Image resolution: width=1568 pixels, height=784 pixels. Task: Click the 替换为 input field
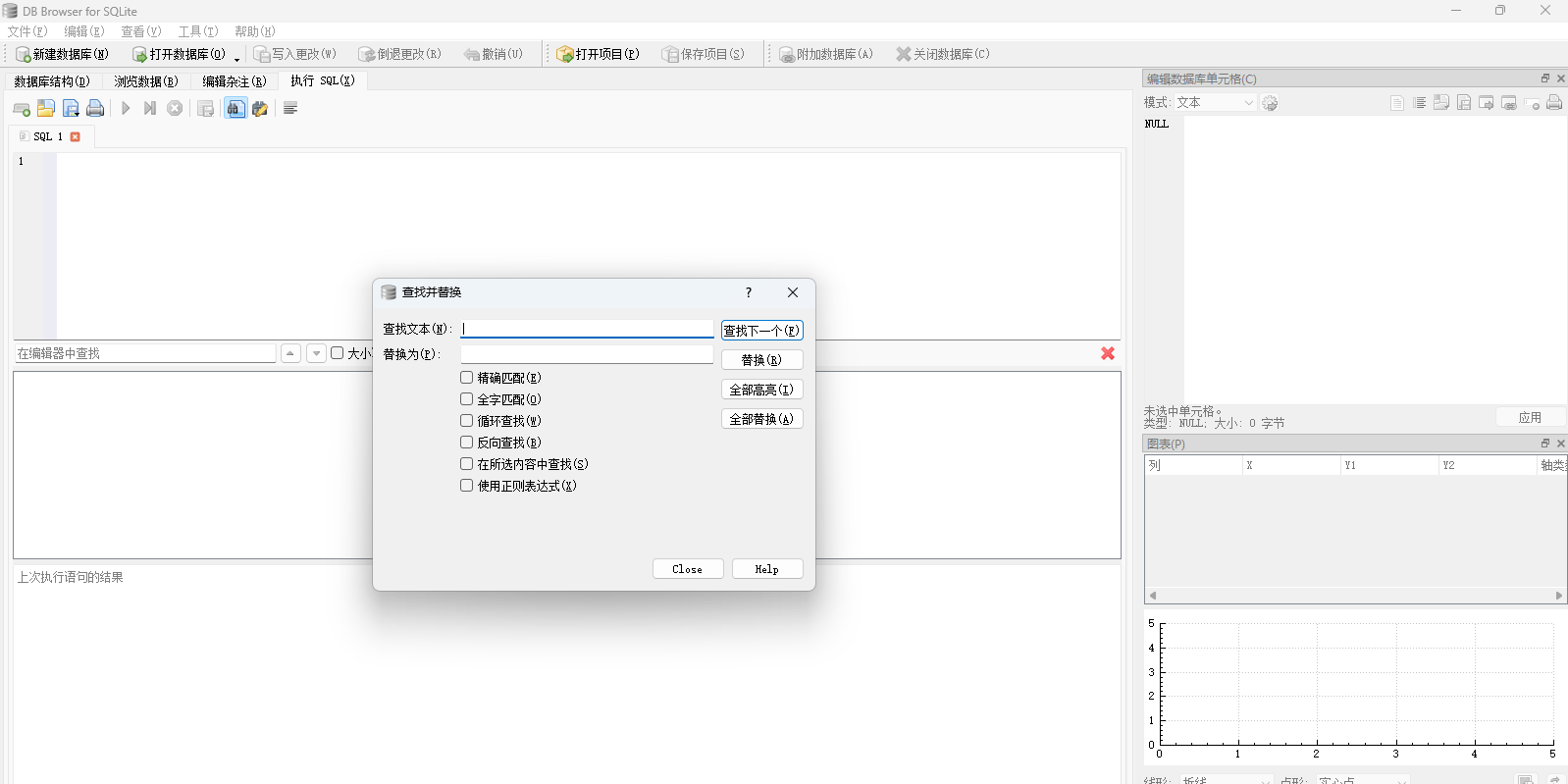[587, 354]
